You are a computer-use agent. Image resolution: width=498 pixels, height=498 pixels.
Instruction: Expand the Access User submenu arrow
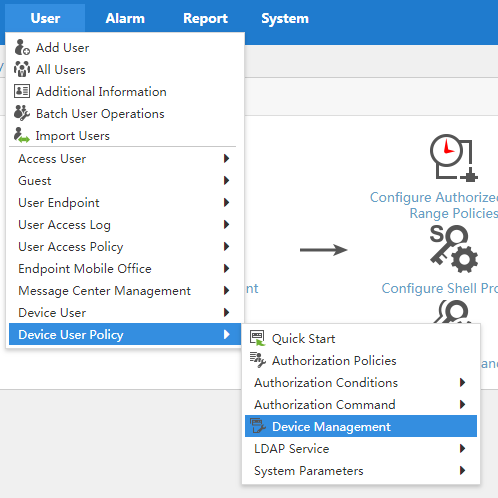coord(226,158)
